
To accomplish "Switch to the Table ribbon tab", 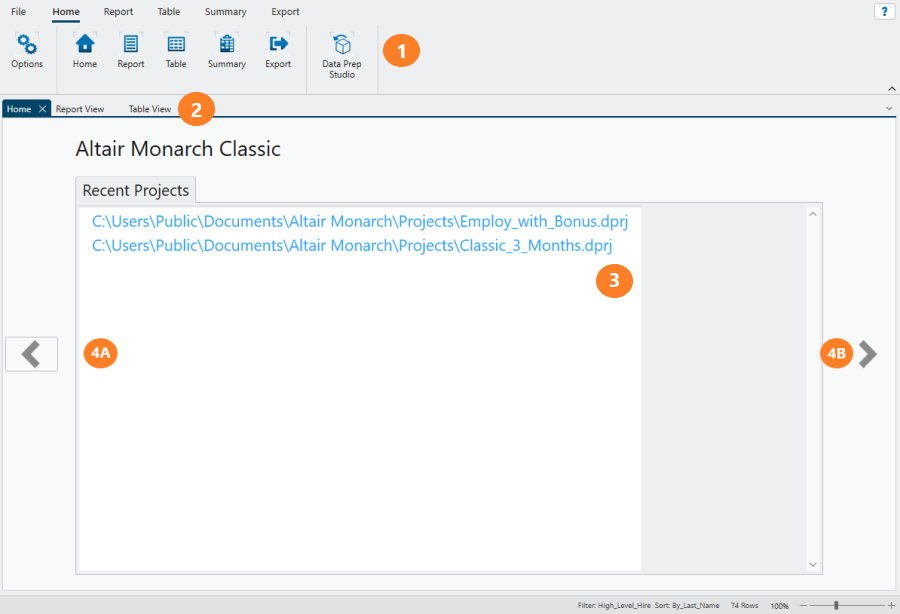I will pos(169,11).
